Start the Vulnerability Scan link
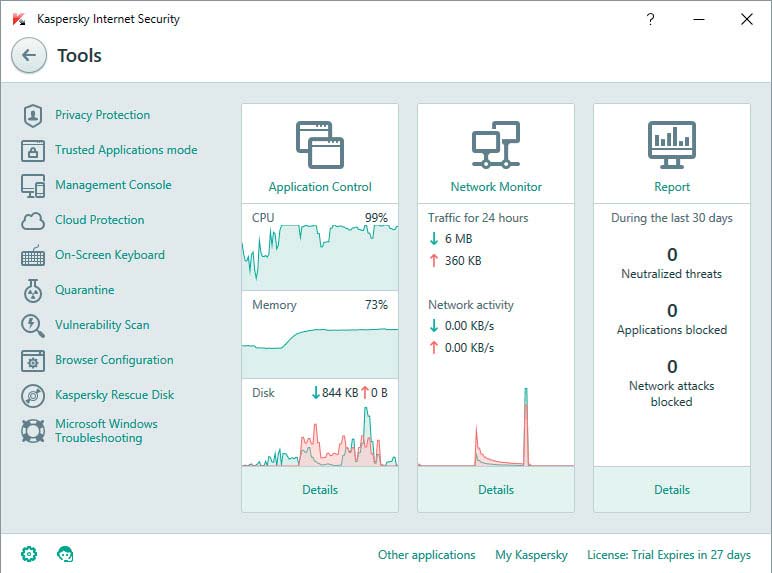 tap(102, 325)
